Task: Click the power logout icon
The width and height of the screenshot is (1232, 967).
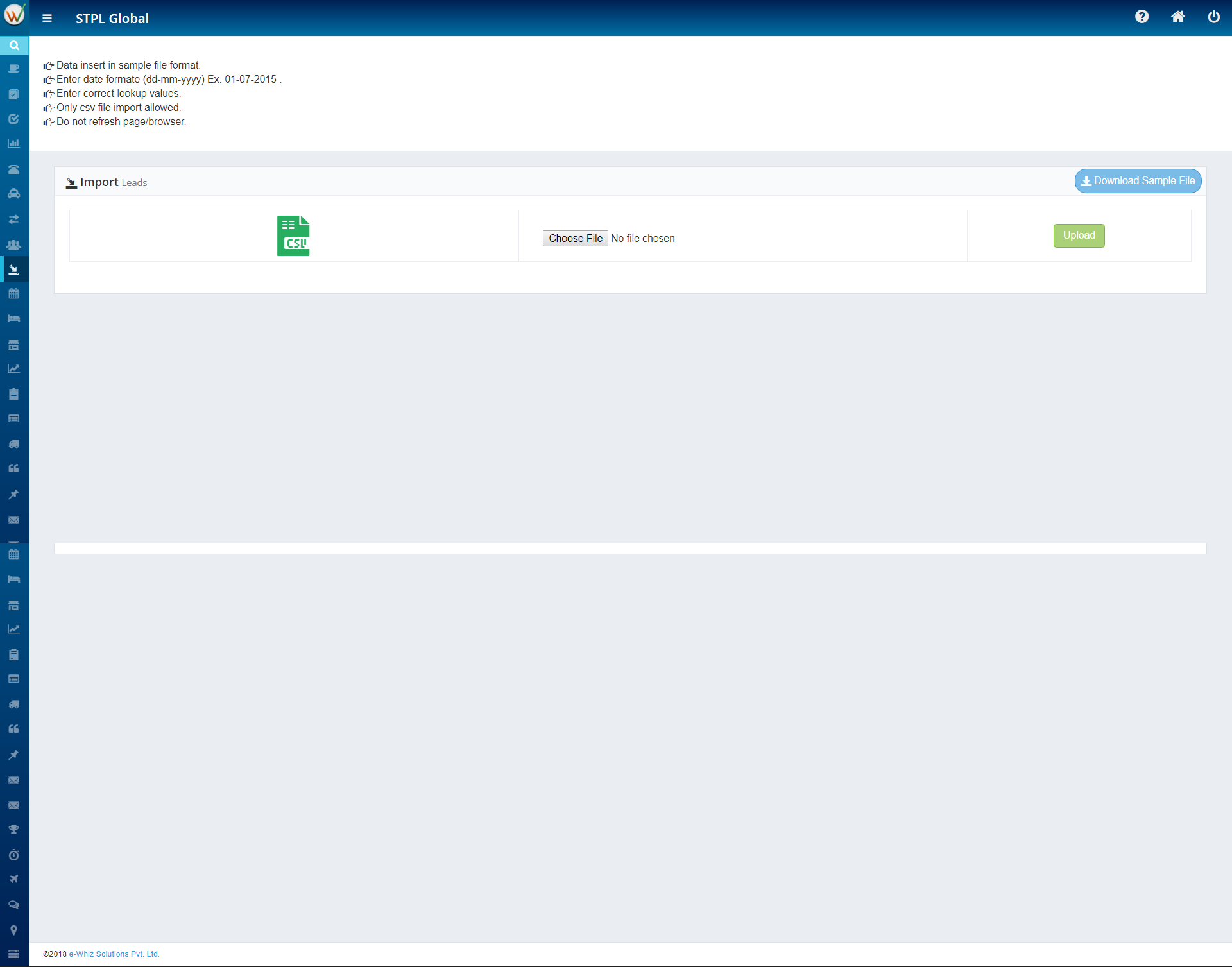Action: click(1213, 17)
